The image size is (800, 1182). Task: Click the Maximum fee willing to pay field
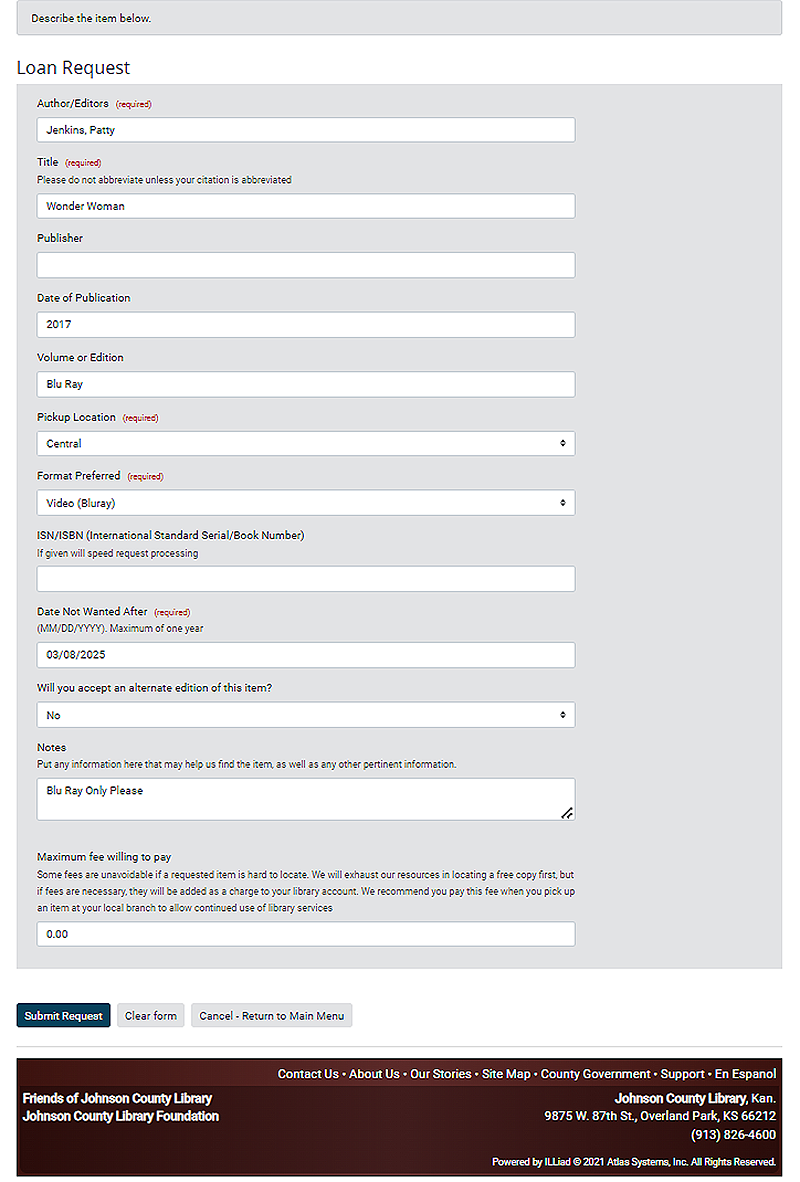[305, 934]
